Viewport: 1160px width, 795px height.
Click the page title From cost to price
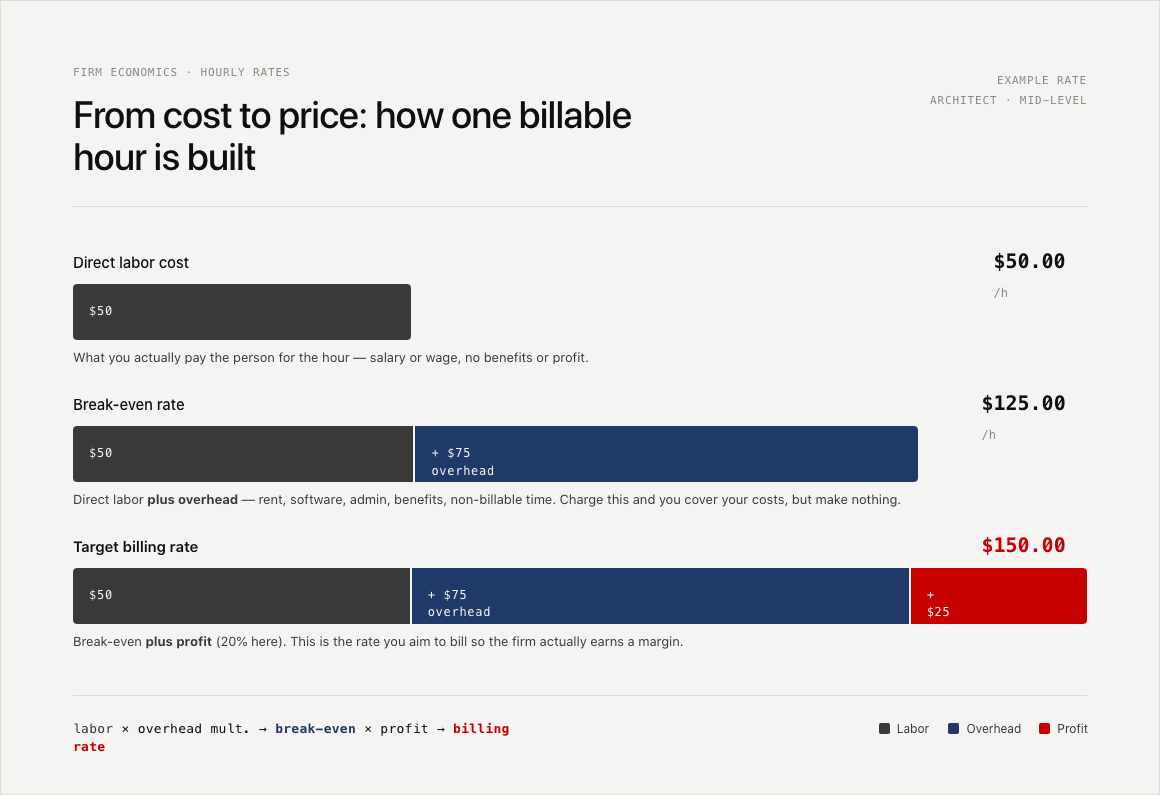click(x=352, y=136)
